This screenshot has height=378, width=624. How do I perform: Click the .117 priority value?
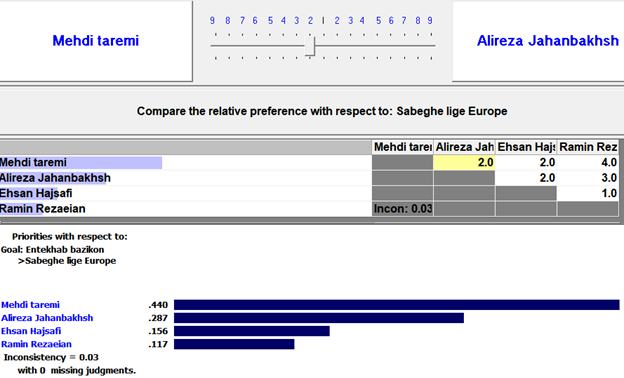(158, 344)
